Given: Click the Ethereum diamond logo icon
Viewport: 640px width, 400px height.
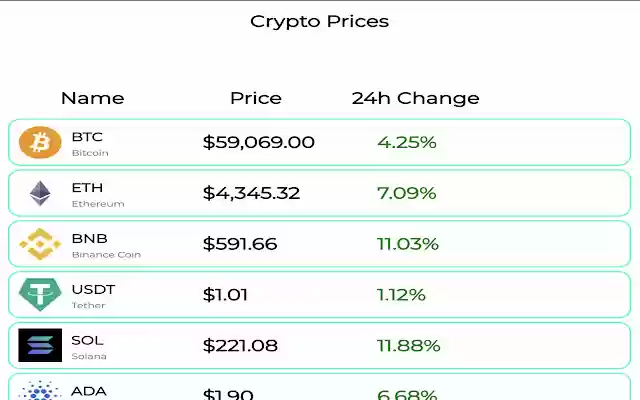Looking at the screenshot, I should coord(40,194).
